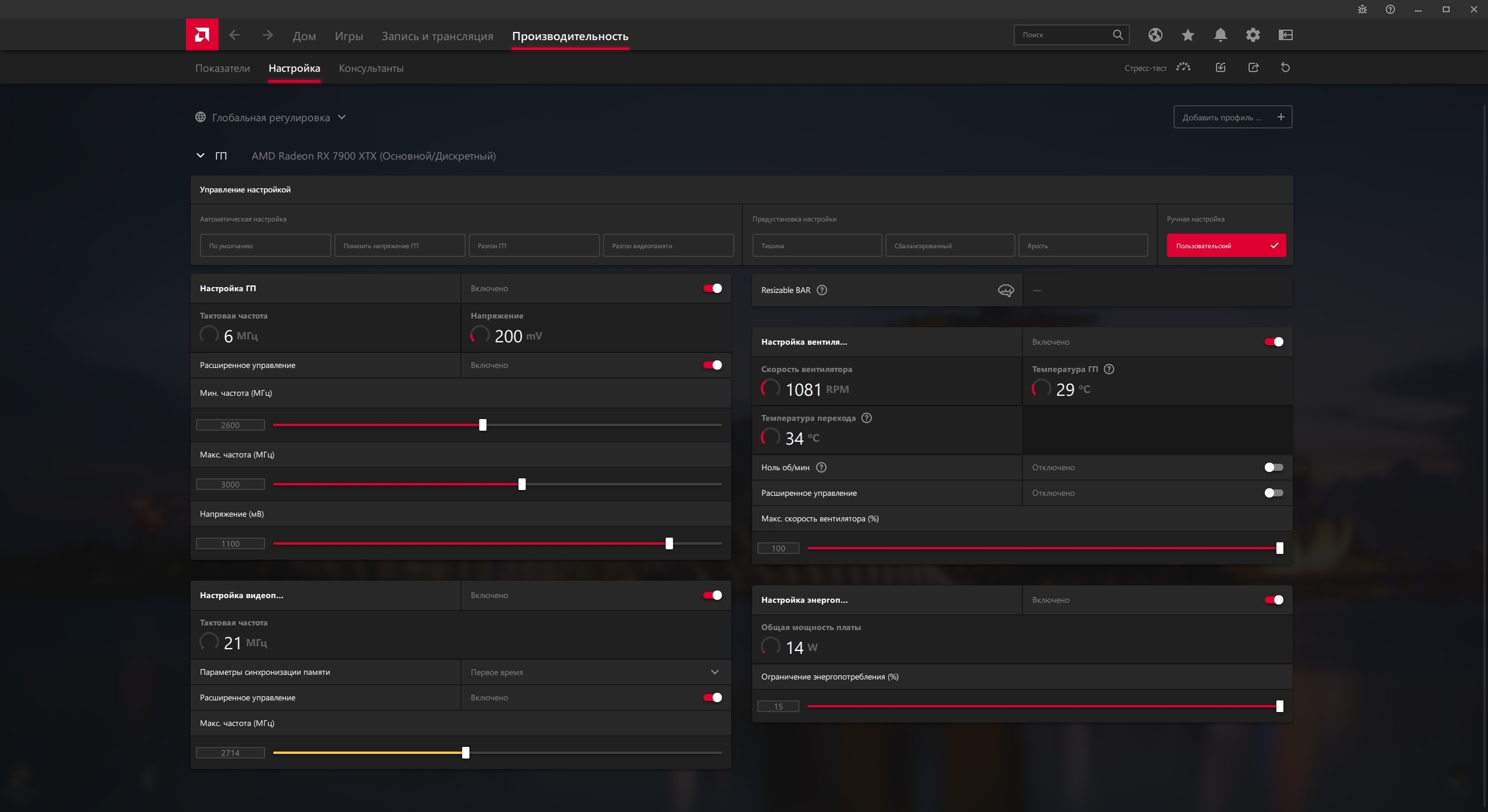
Task: Open the Игры menu tab
Action: tap(349, 36)
